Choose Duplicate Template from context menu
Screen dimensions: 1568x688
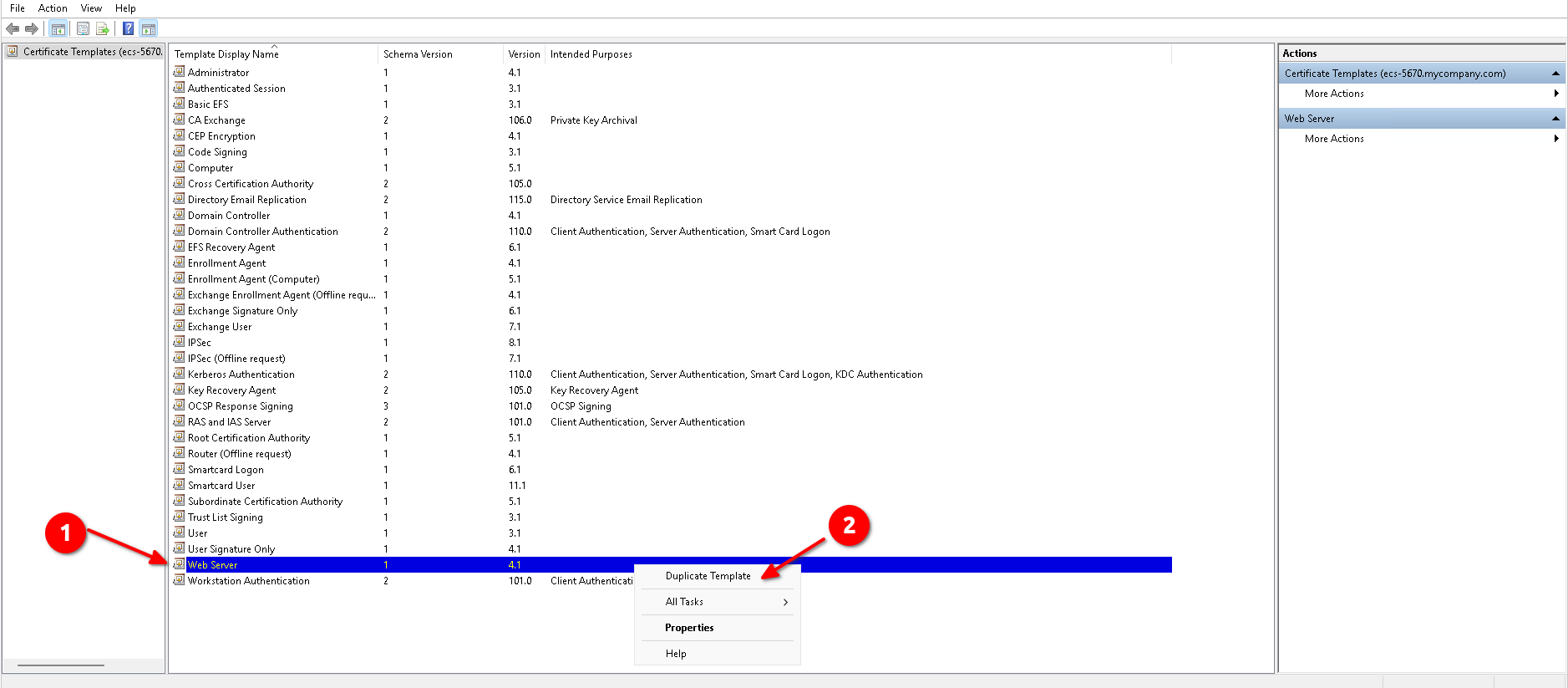(708, 576)
